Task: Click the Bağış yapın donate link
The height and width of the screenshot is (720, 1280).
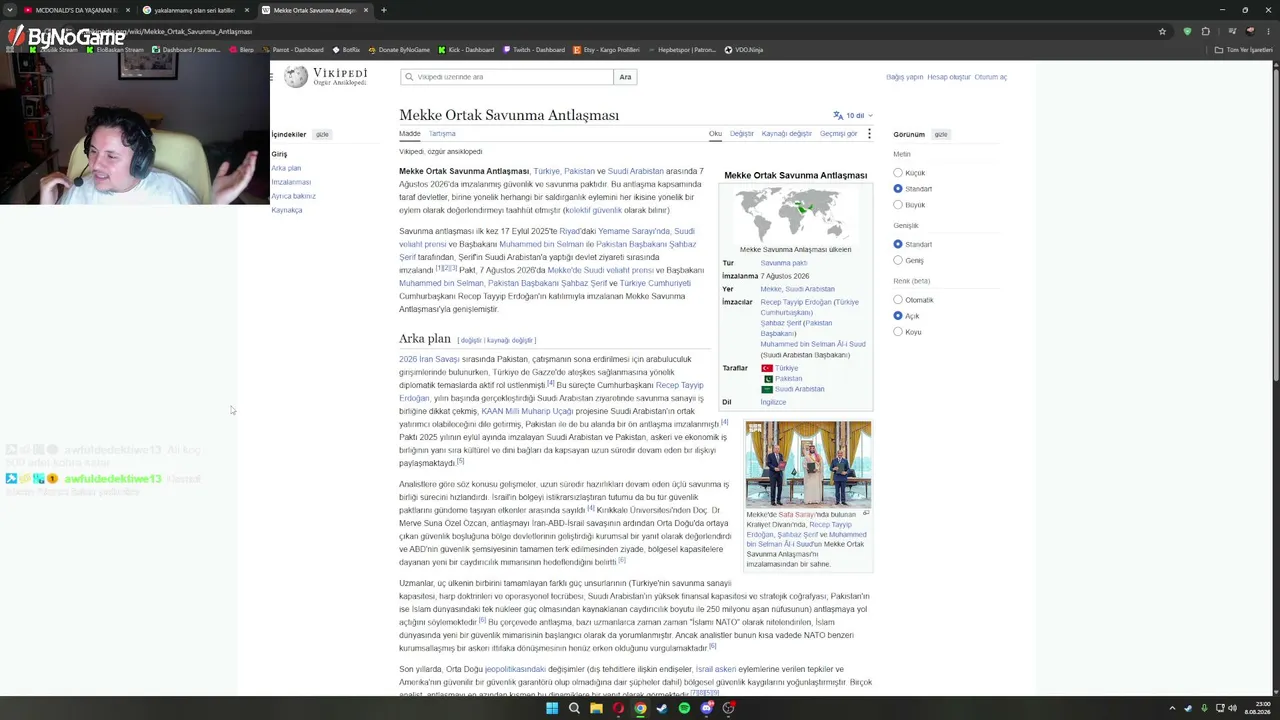Action: coord(904,77)
